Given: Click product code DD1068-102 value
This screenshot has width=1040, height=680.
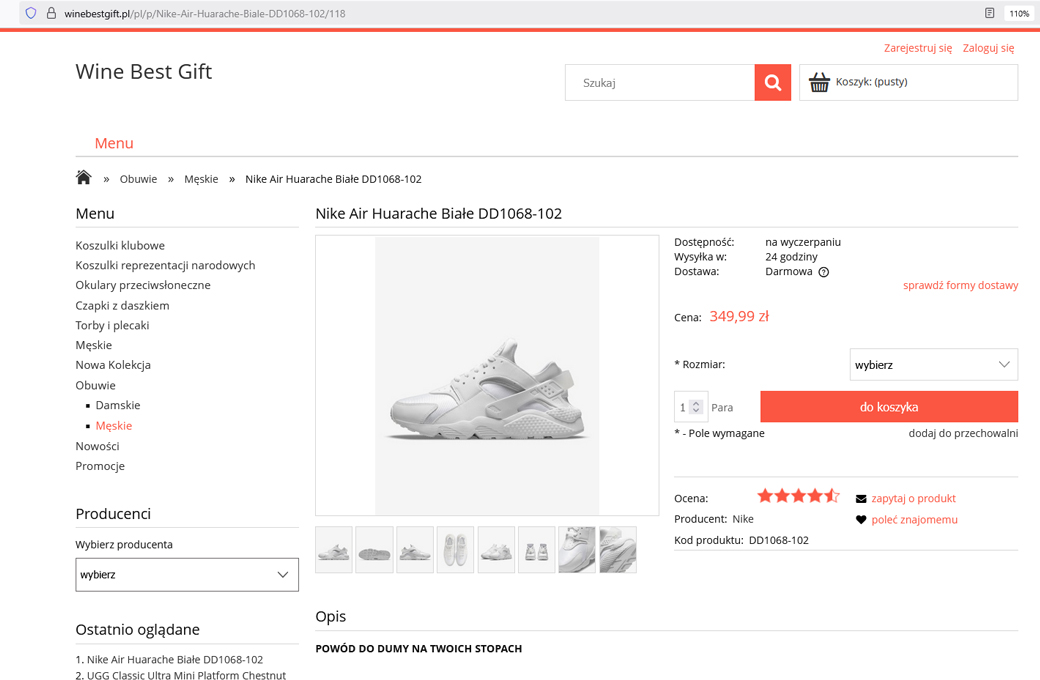Looking at the screenshot, I should pyautogui.click(x=779, y=540).
